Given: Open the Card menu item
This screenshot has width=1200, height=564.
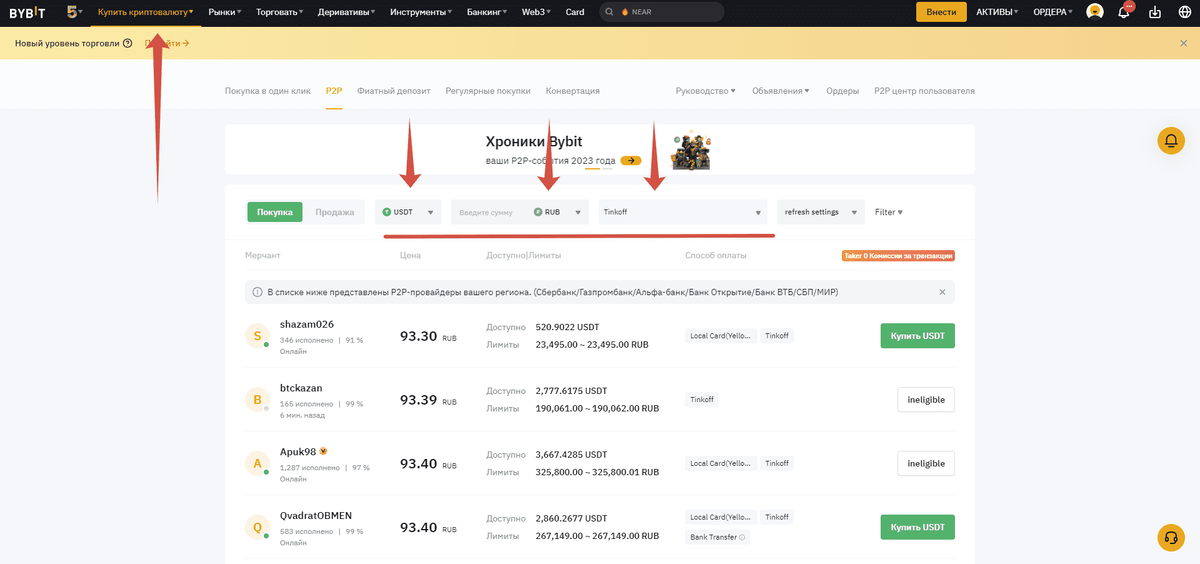Looking at the screenshot, I should coord(575,12).
